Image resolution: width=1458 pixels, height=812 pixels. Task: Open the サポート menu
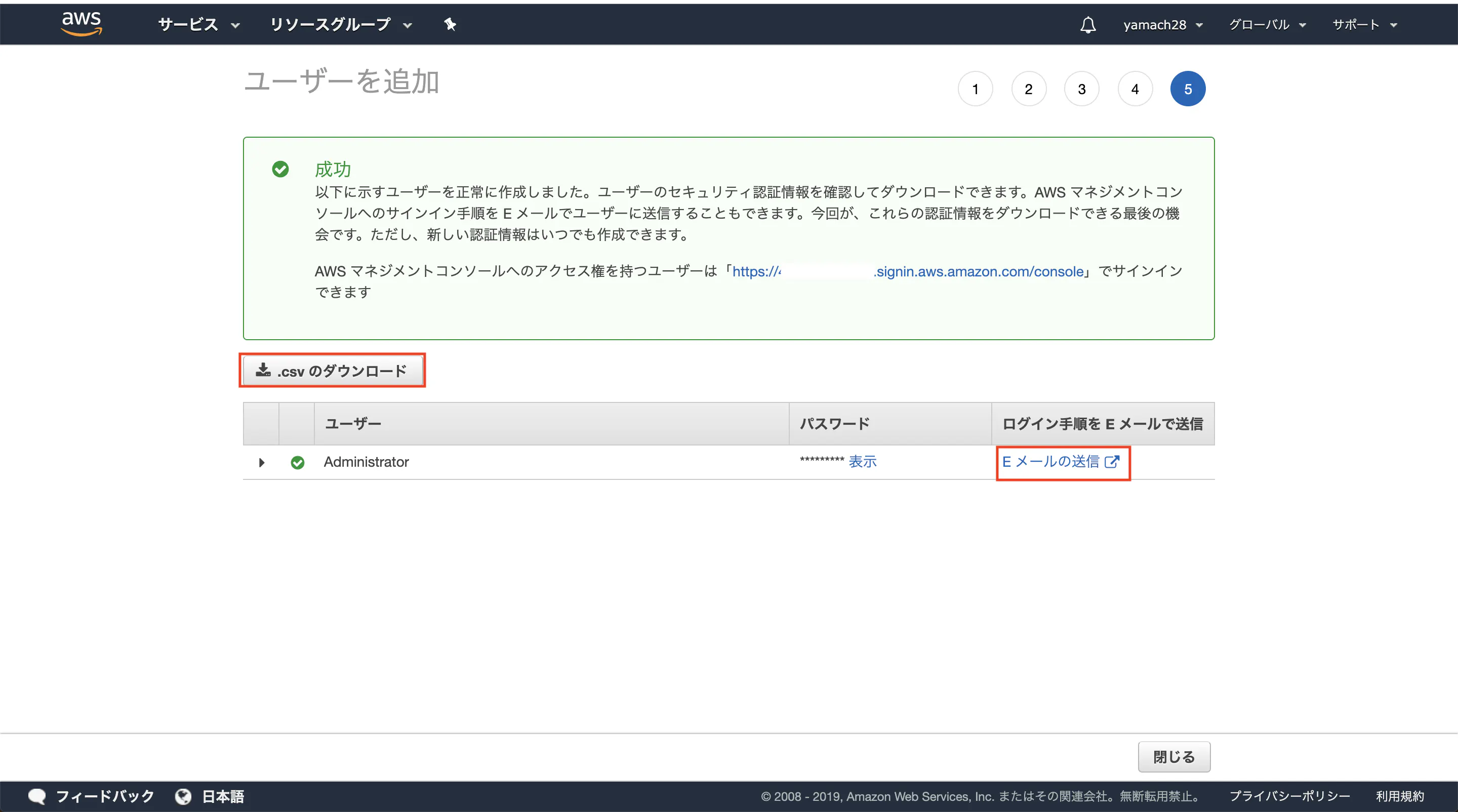tap(1364, 25)
